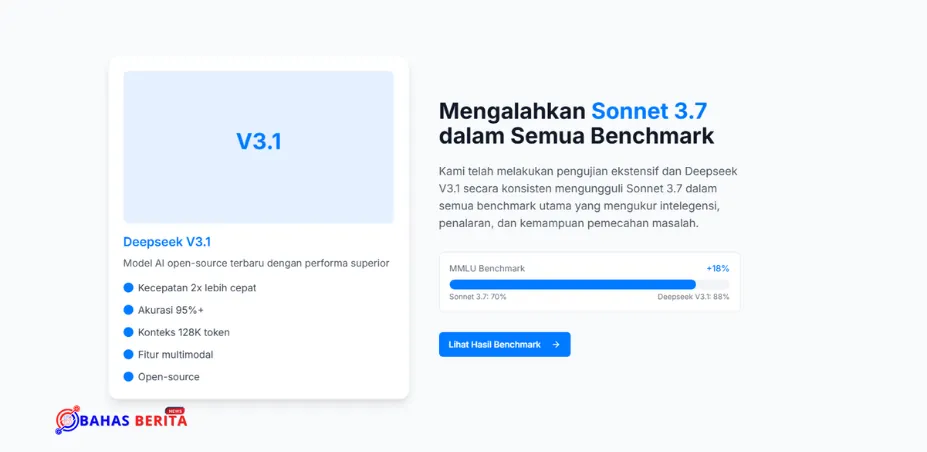Open the Deepseek V3.1 title link
Image resolution: width=927 pixels, height=452 pixels.
(167, 242)
